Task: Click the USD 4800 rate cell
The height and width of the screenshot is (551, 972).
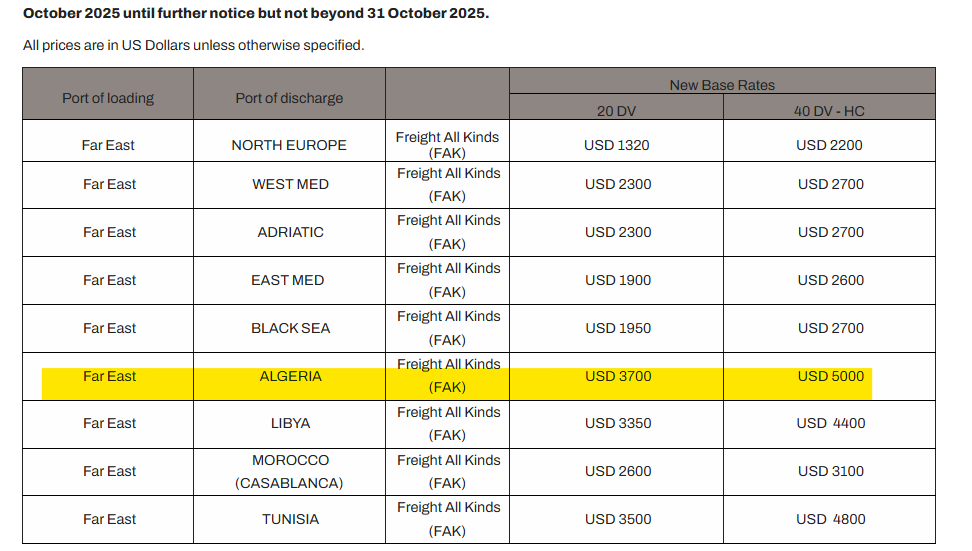Action: (830, 519)
